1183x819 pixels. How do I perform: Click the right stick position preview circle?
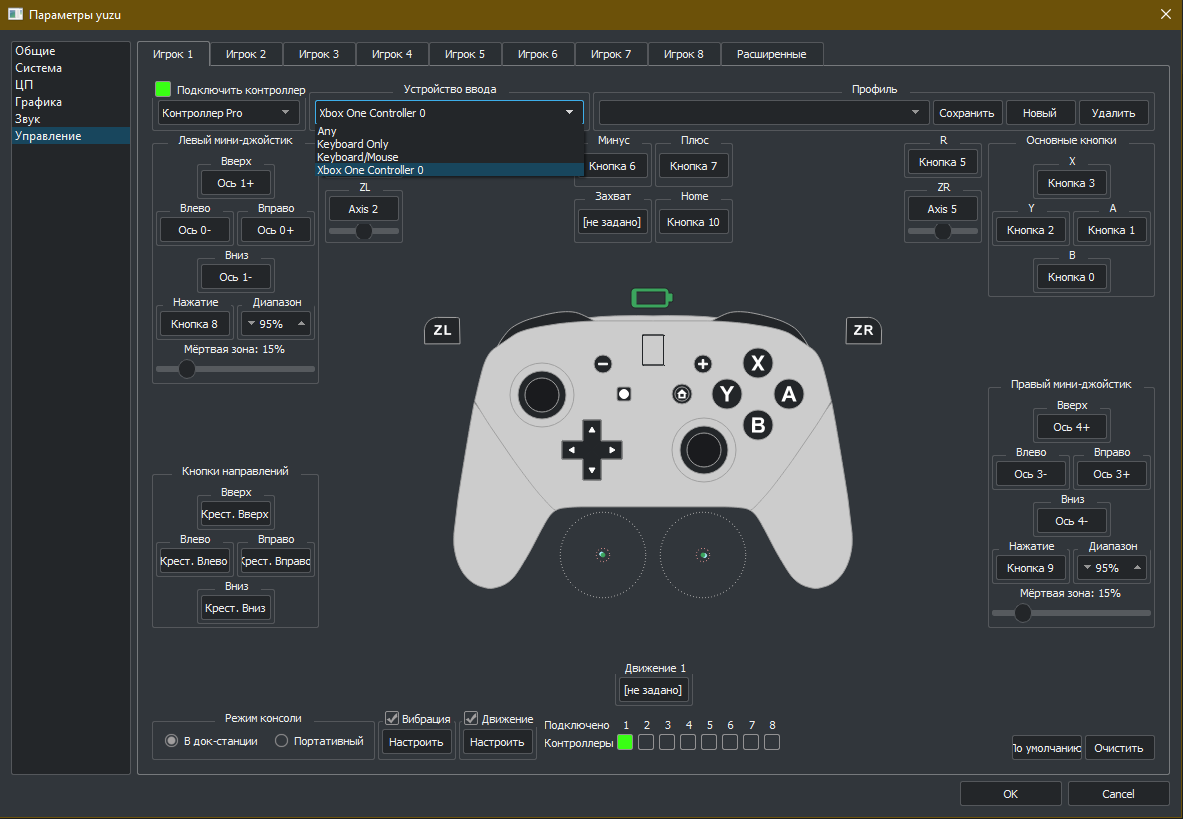click(x=702, y=554)
